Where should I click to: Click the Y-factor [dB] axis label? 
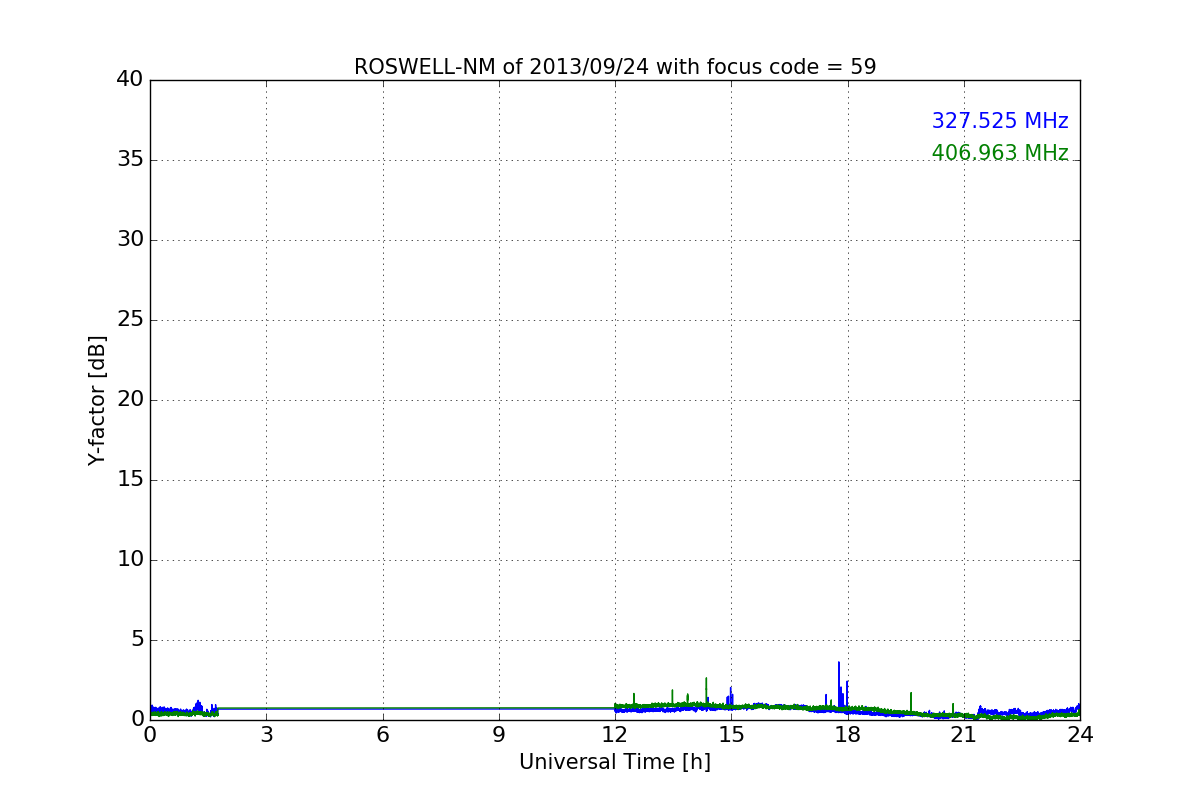pyautogui.click(x=97, y=400)
